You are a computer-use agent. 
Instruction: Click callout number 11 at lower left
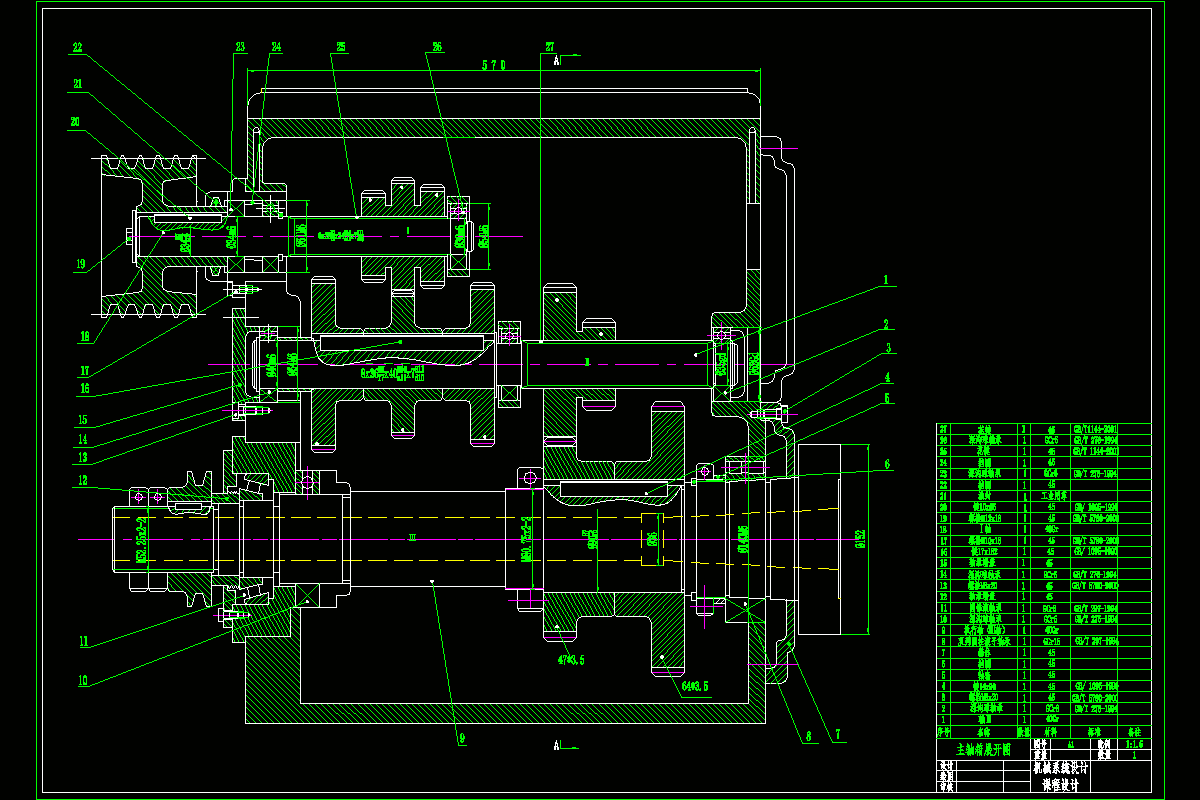click(x=84, y=642)
